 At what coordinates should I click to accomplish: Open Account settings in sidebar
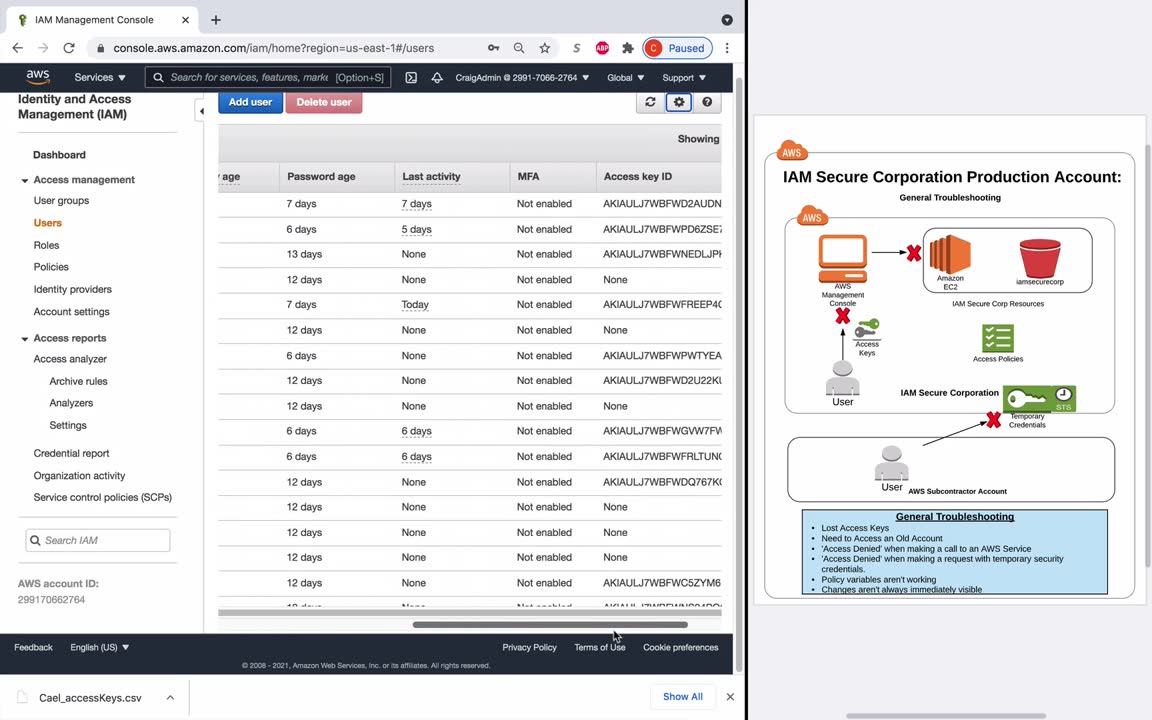pyautogui.click(x=71, y=312)
